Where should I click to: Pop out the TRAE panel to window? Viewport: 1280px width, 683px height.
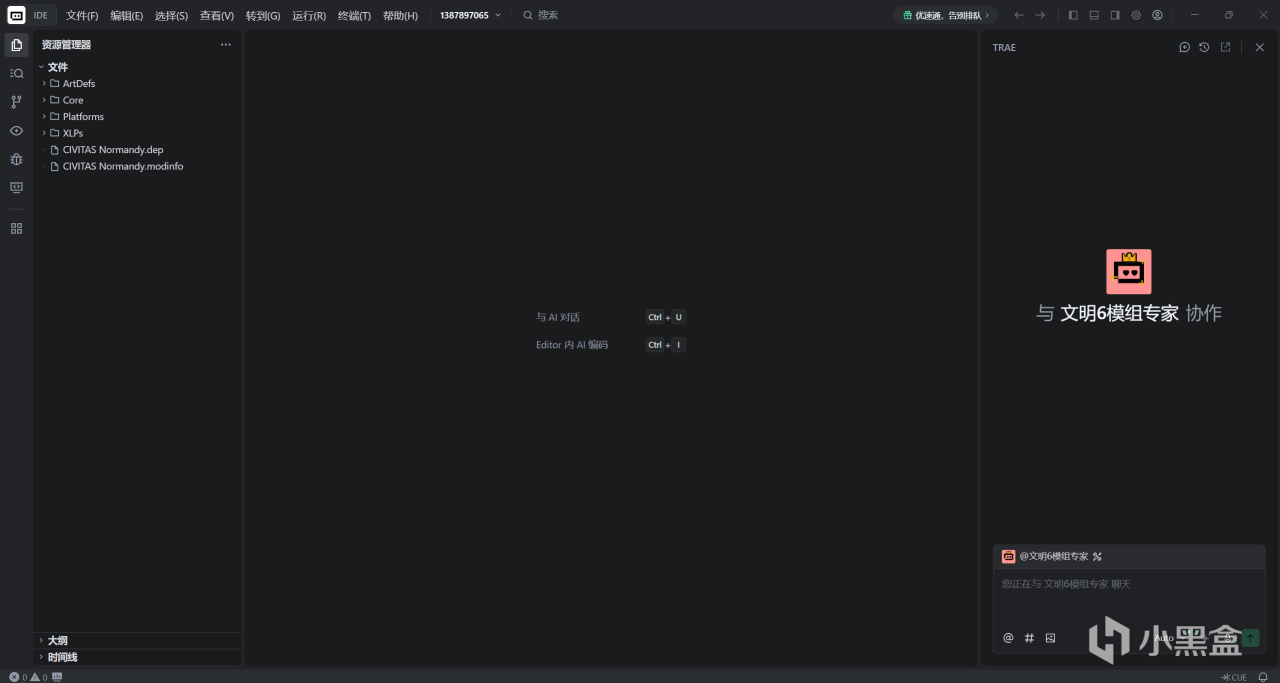tap(1225, 47)
